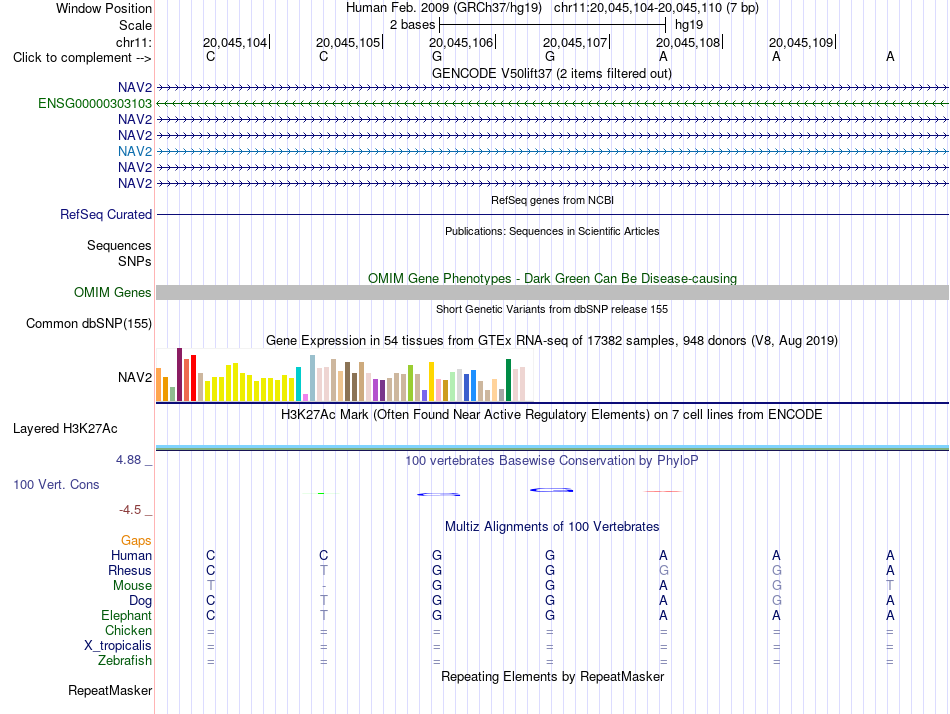Click position marker 20,045,104
This screenshot has height=714, width=950.
point(234,42)
